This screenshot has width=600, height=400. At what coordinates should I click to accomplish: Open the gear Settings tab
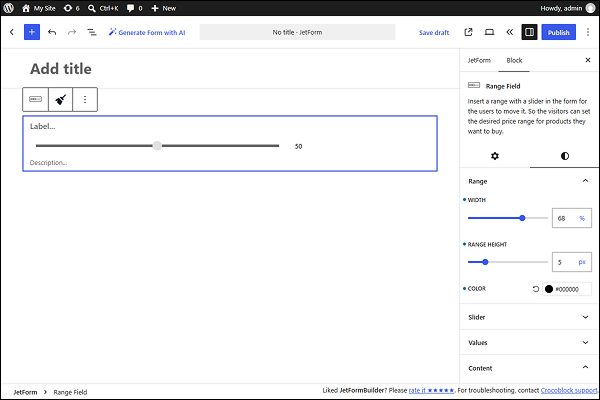pos(495,156)
